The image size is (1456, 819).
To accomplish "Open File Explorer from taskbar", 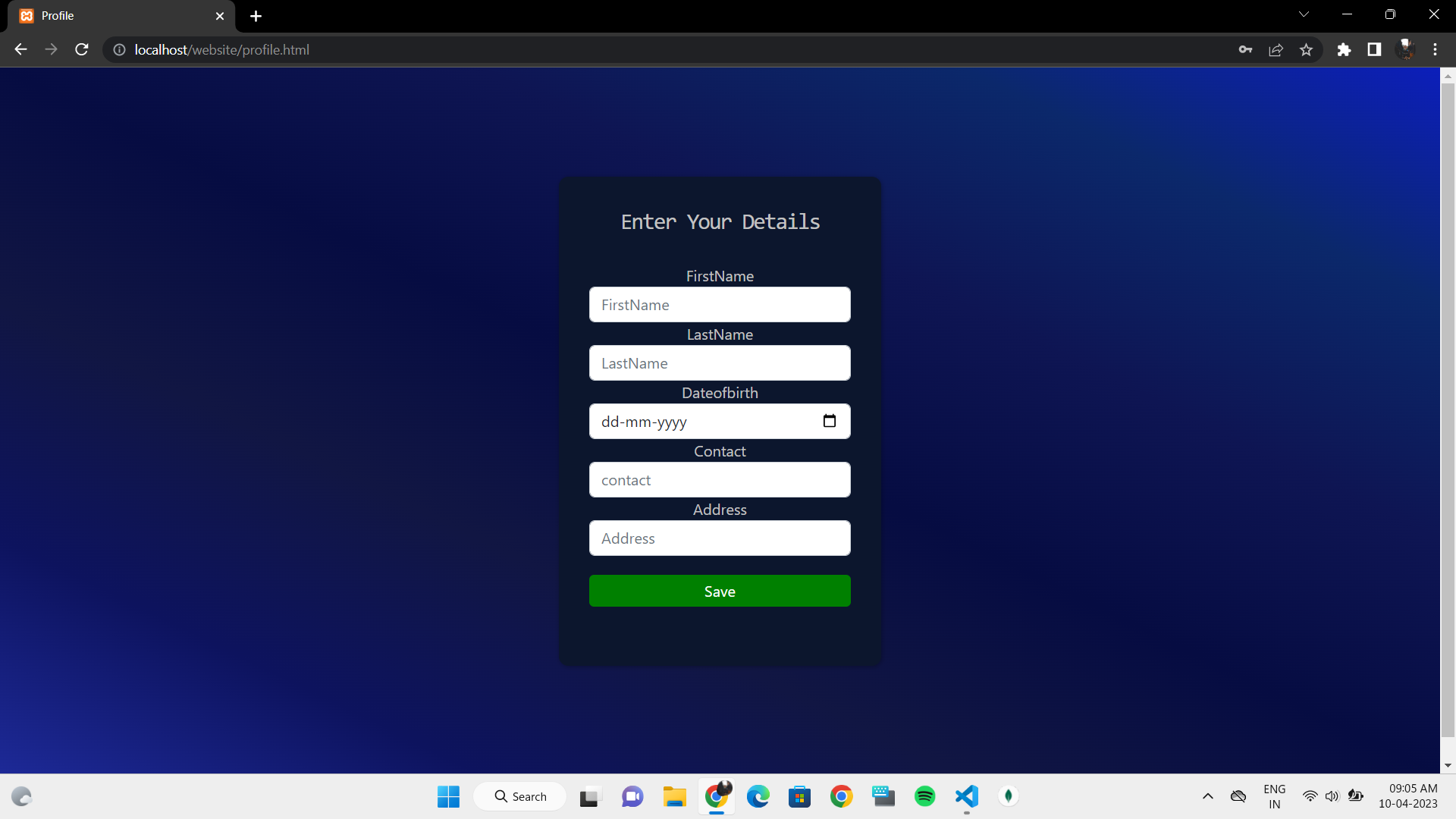I will pyautogui.click(x=674, y=796).
